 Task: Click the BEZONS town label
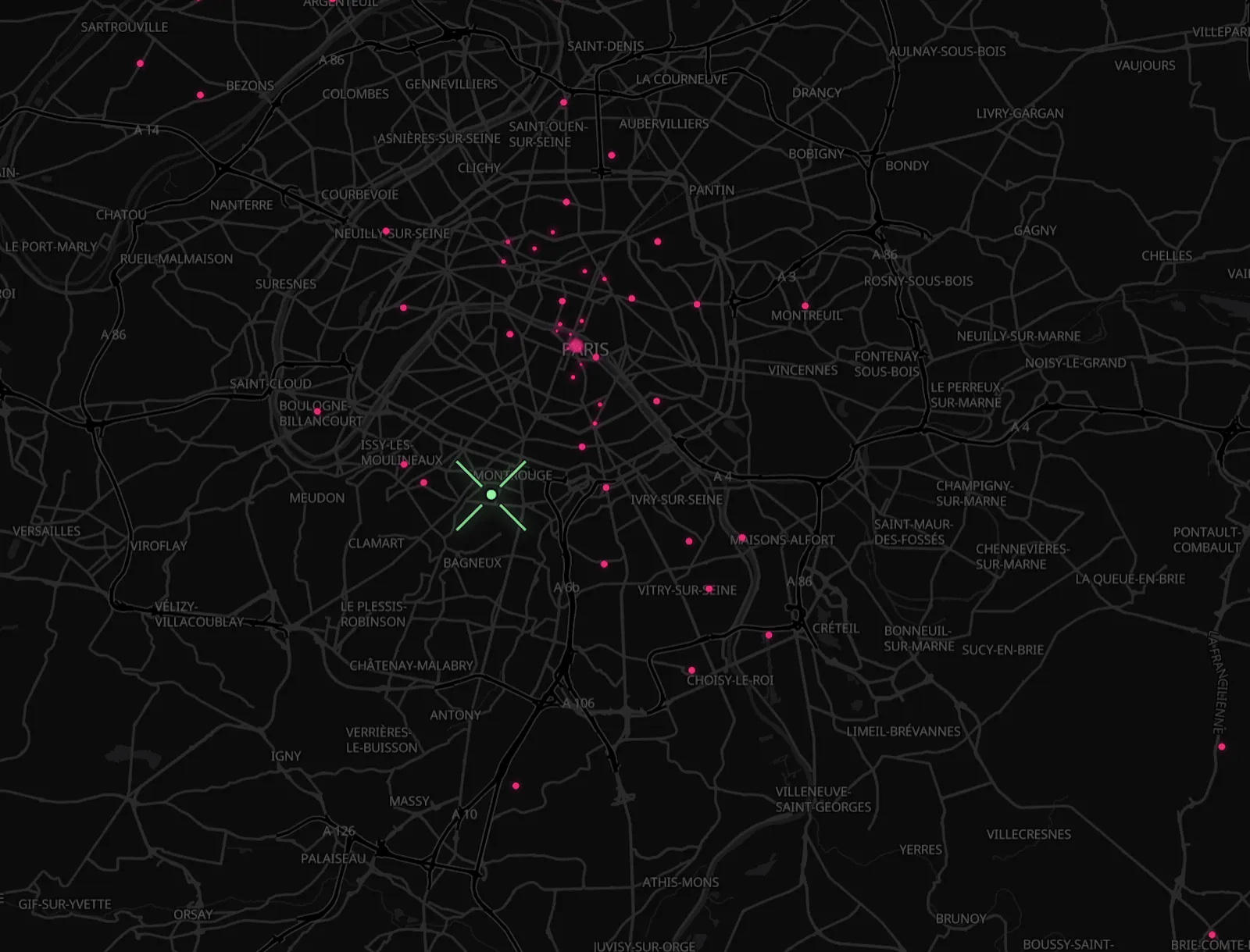250,85
